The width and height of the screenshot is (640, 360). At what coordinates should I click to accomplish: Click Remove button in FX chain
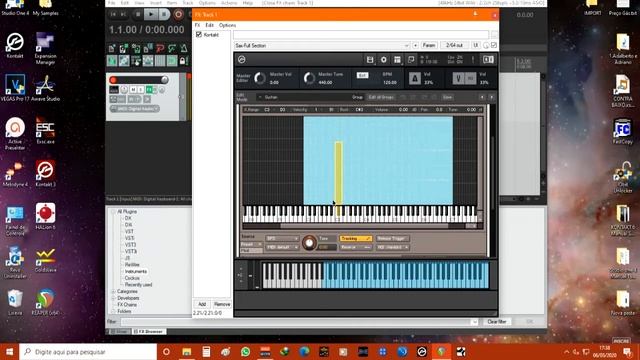(222, 304)
